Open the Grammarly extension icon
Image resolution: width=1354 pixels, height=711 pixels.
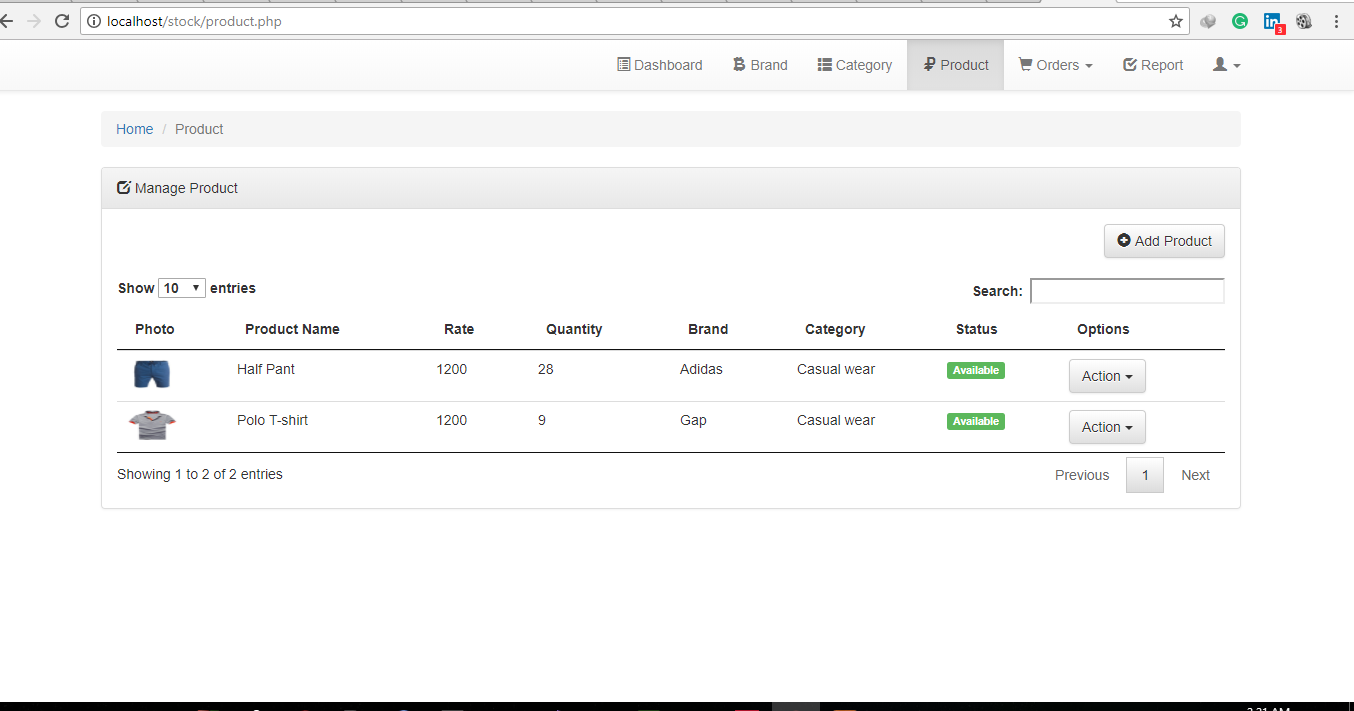1240,21
